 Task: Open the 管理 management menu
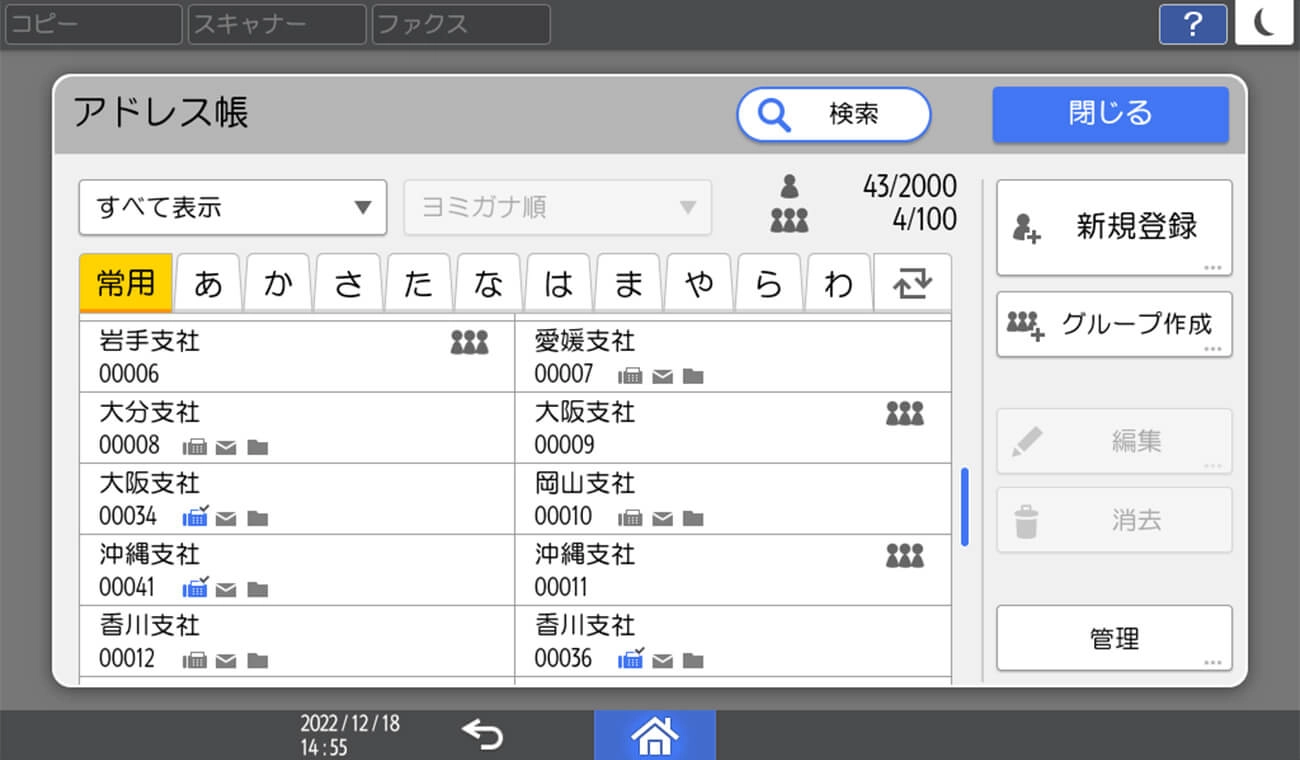1113,638
